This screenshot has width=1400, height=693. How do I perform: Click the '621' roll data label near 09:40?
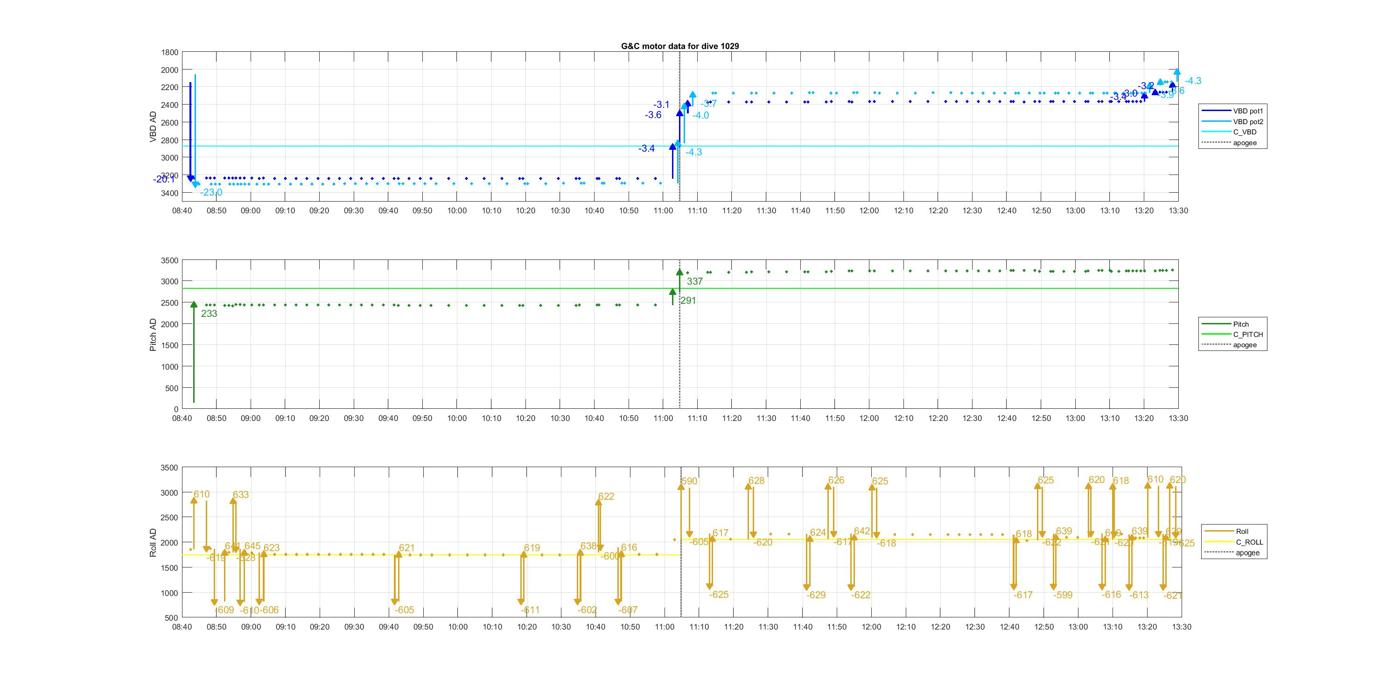[x=407, y=548]
